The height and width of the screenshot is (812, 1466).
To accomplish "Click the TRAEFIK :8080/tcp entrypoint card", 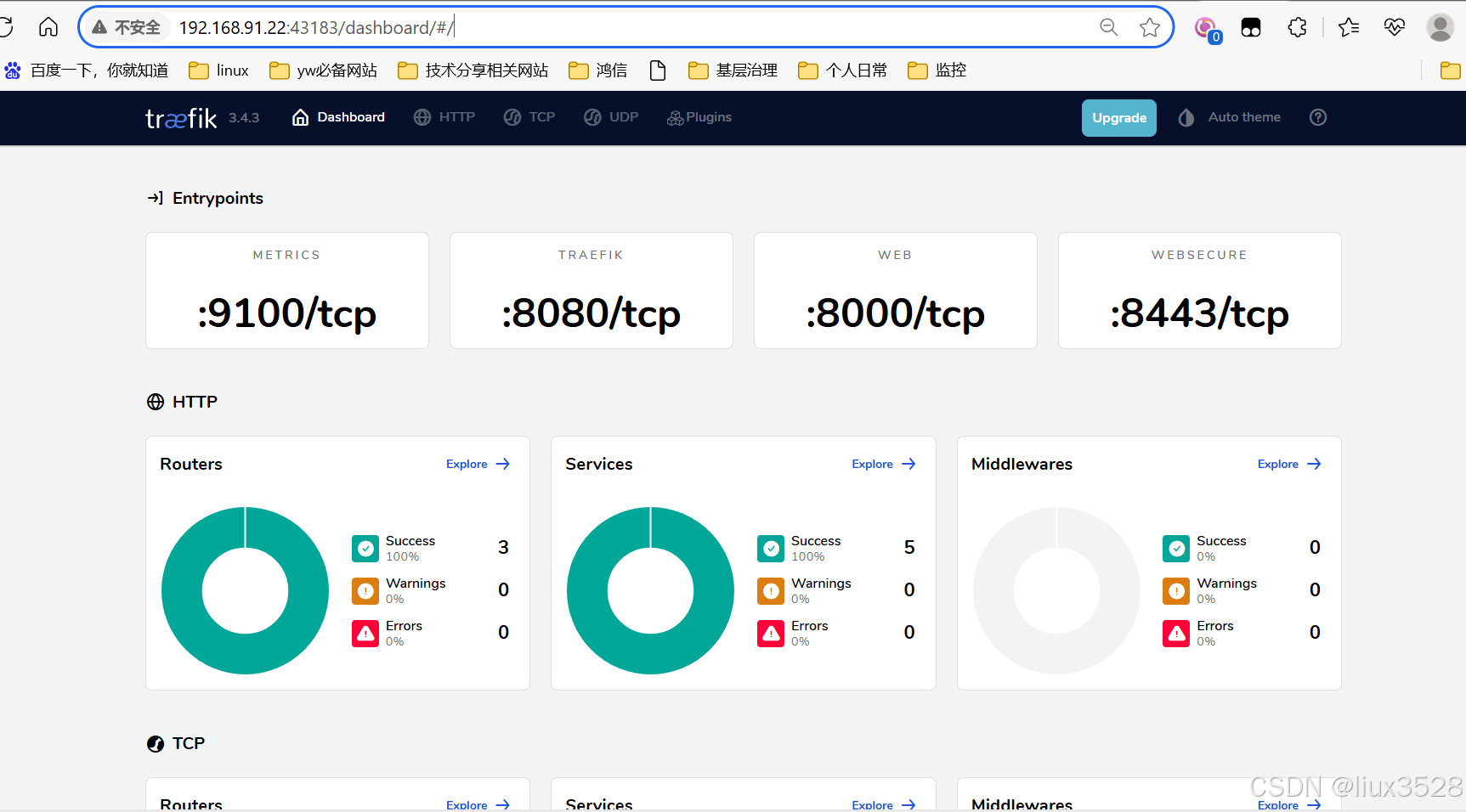I will 591,290.
